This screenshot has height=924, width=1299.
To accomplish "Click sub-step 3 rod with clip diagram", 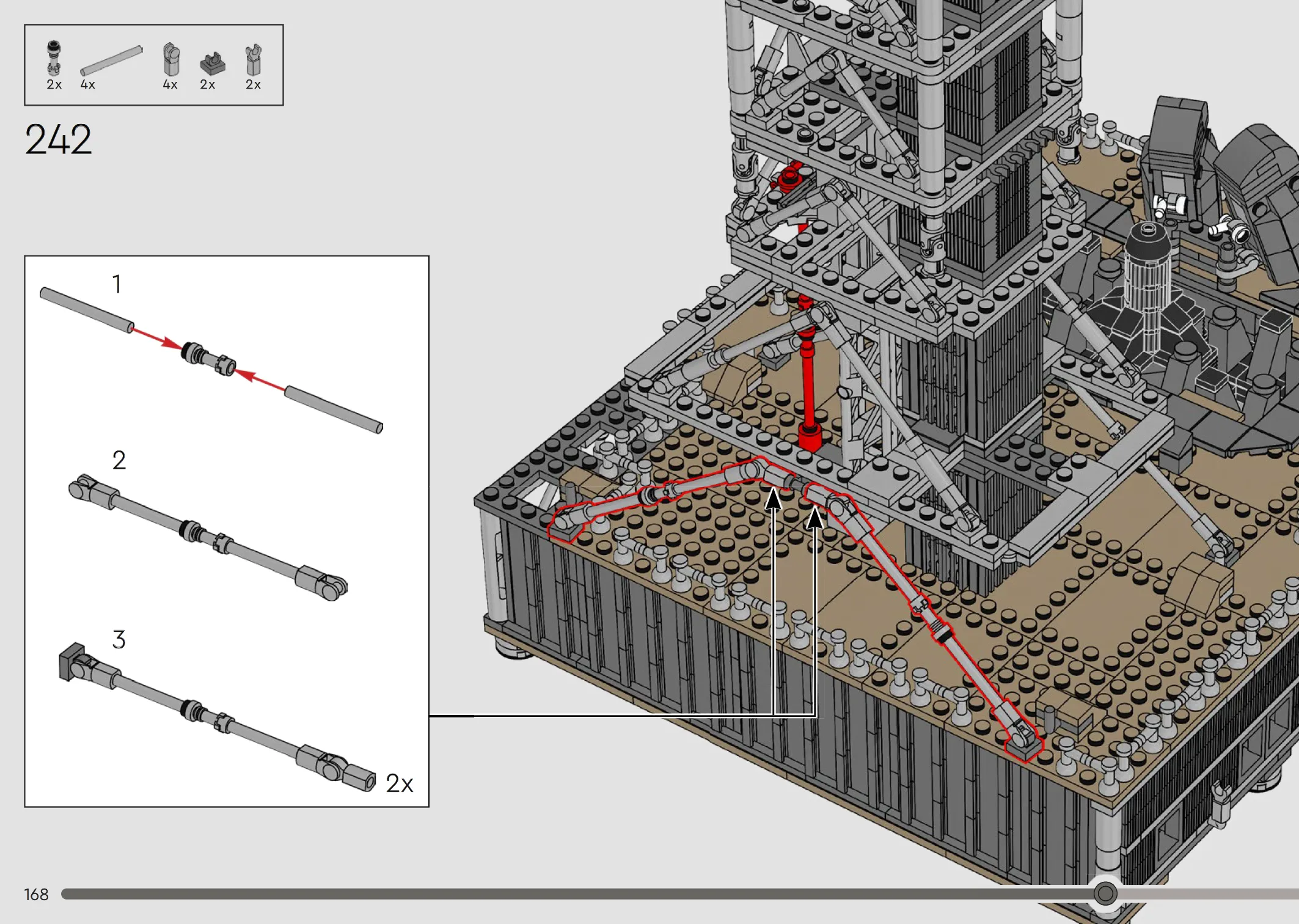I will 218,717.
